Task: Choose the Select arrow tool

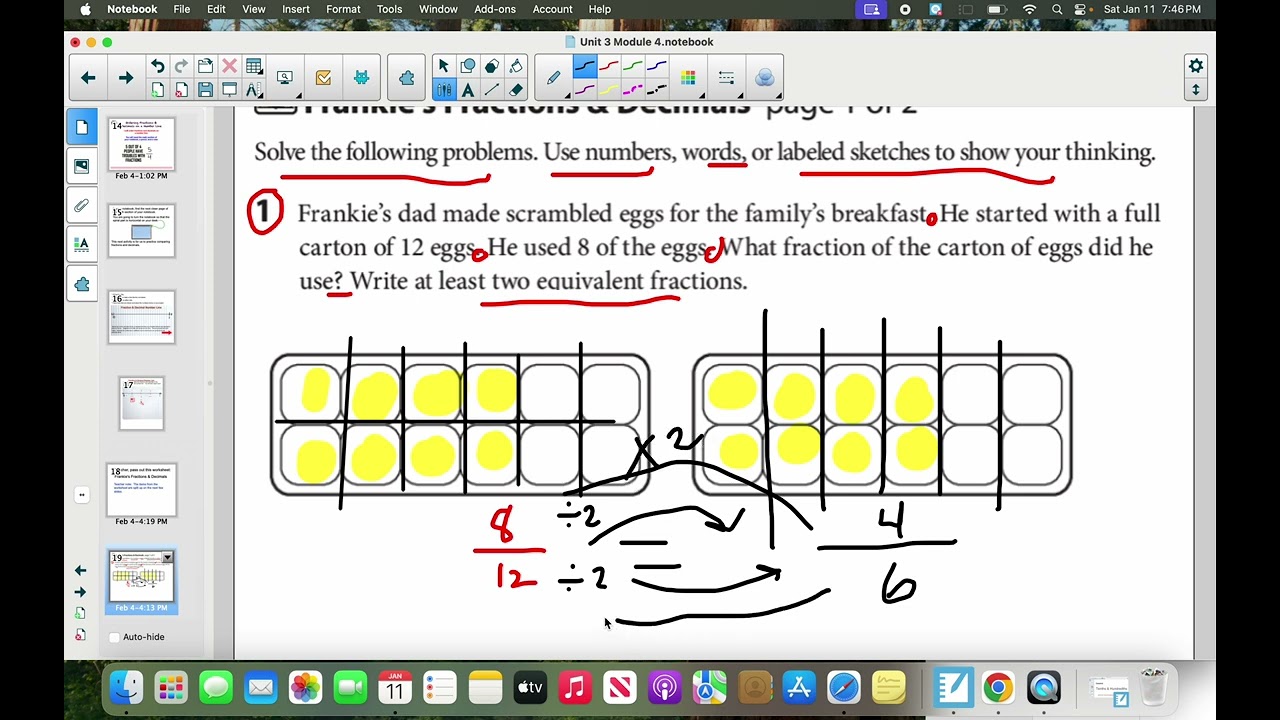Action: click(443, 66)
